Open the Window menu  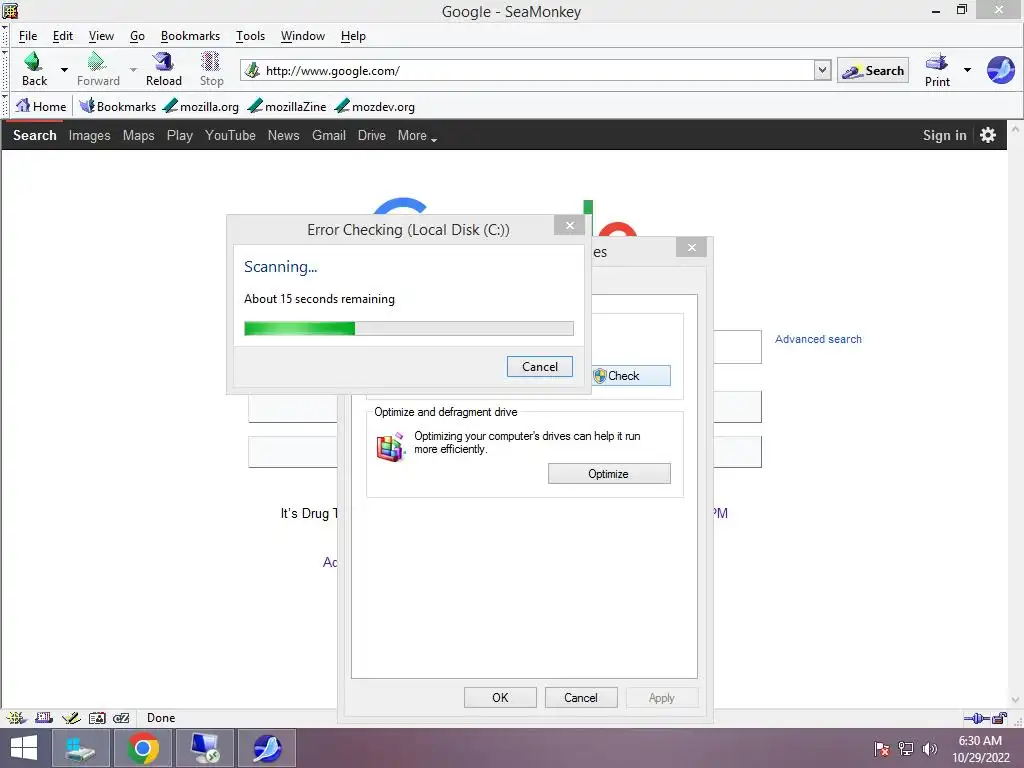click(302, 36)
